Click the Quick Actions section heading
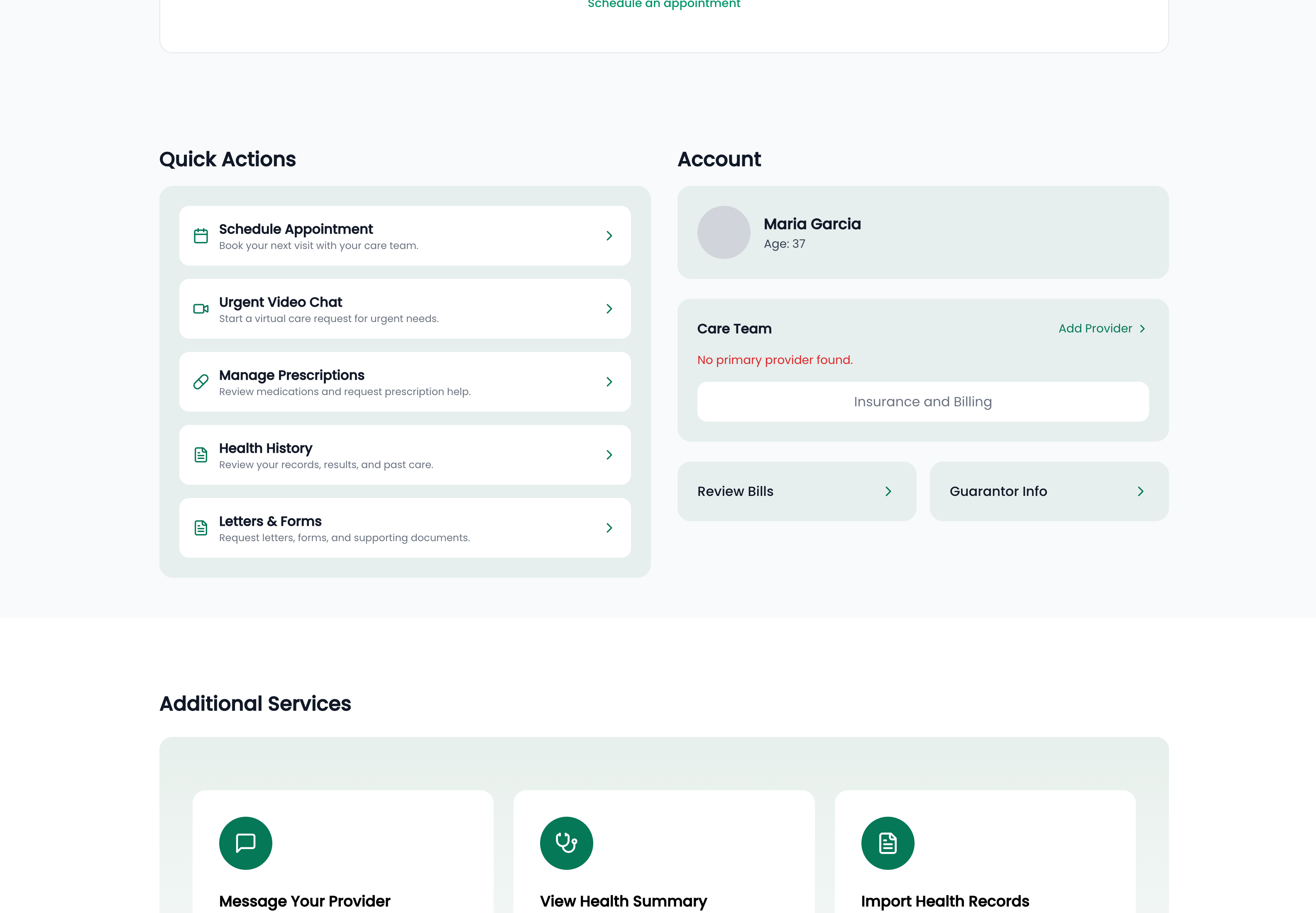 228,159
